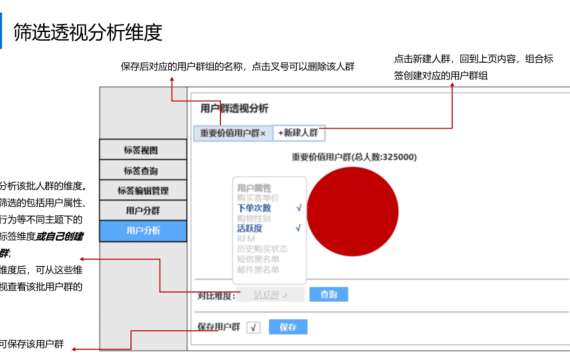Viewport: 570px width, 360px height.
Task: Toggle the 保存用户群 checkbox
Action: pos(253,328)
